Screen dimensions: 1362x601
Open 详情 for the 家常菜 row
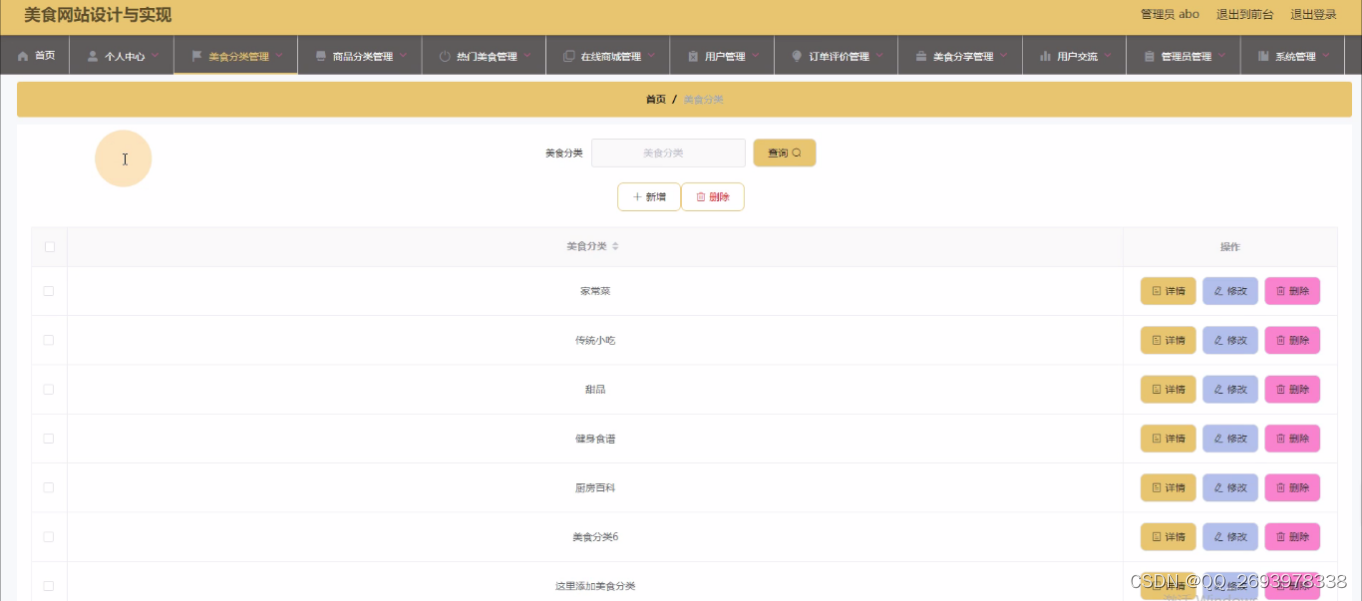pyautogui.click(x=1168, y=291)
